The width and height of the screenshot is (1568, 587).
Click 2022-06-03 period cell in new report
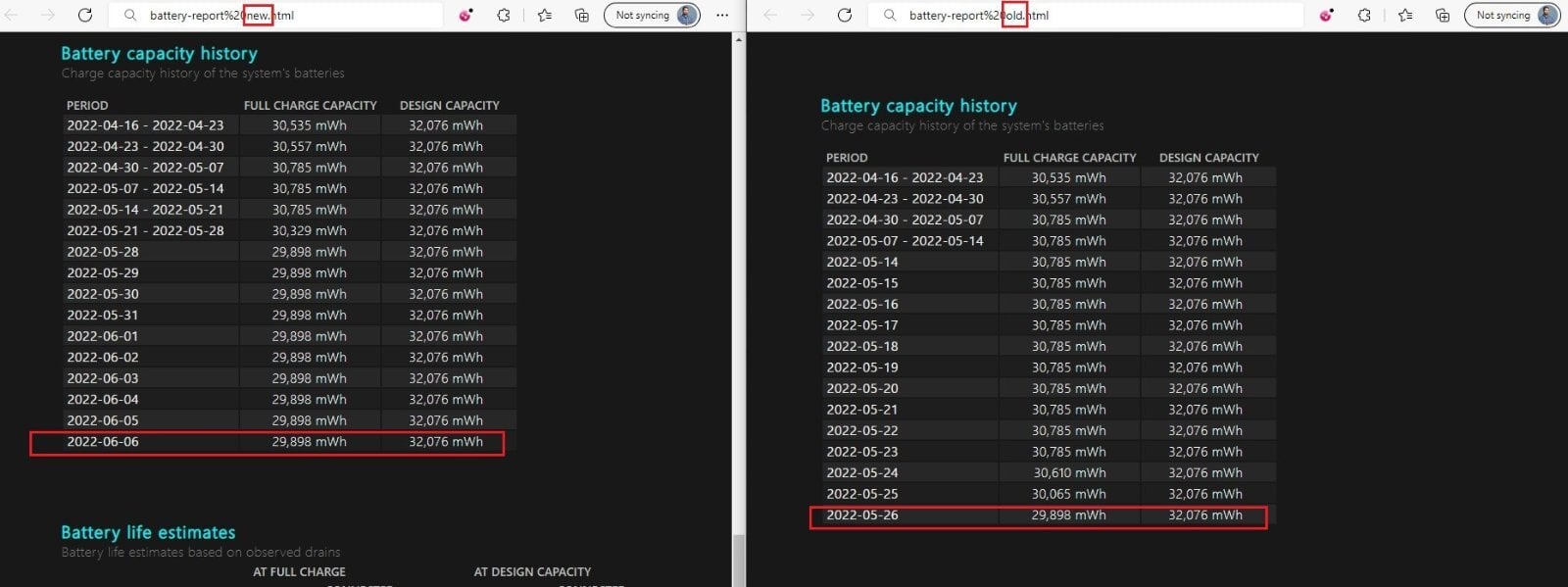(x=103, y=378)
